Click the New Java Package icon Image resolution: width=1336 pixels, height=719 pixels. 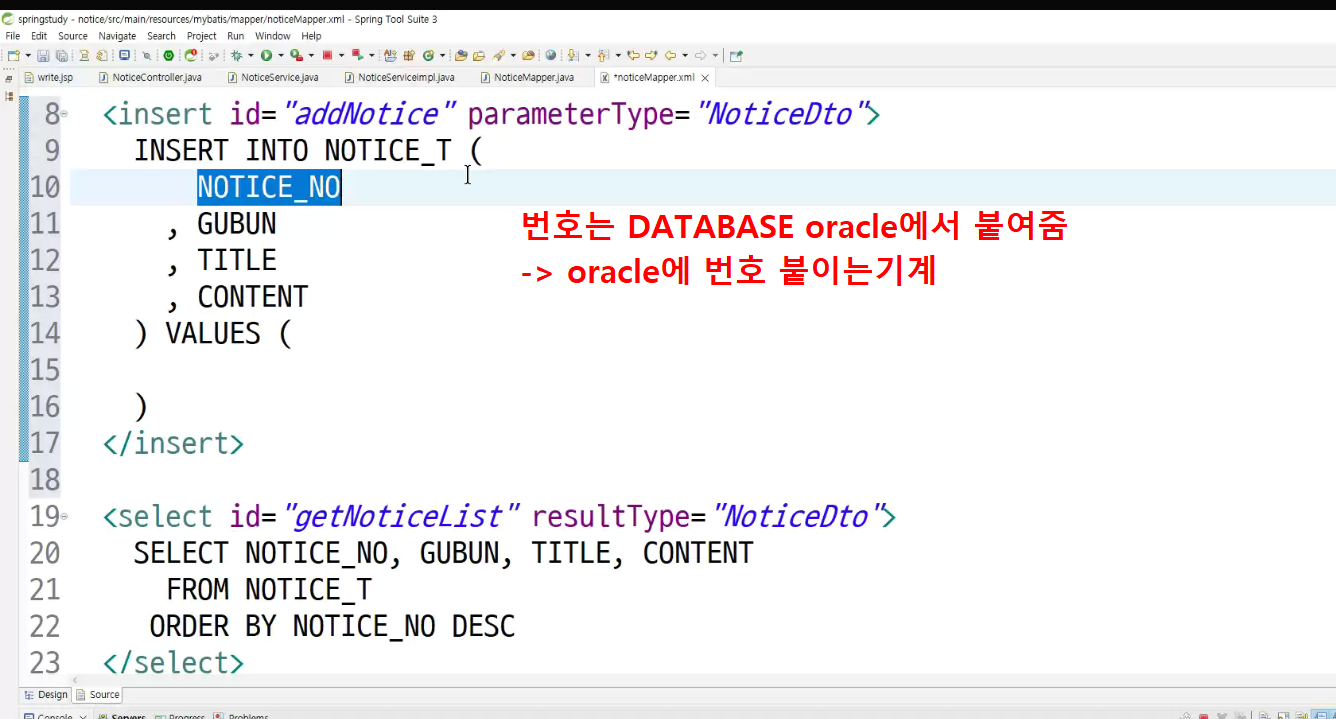point(409,55)
